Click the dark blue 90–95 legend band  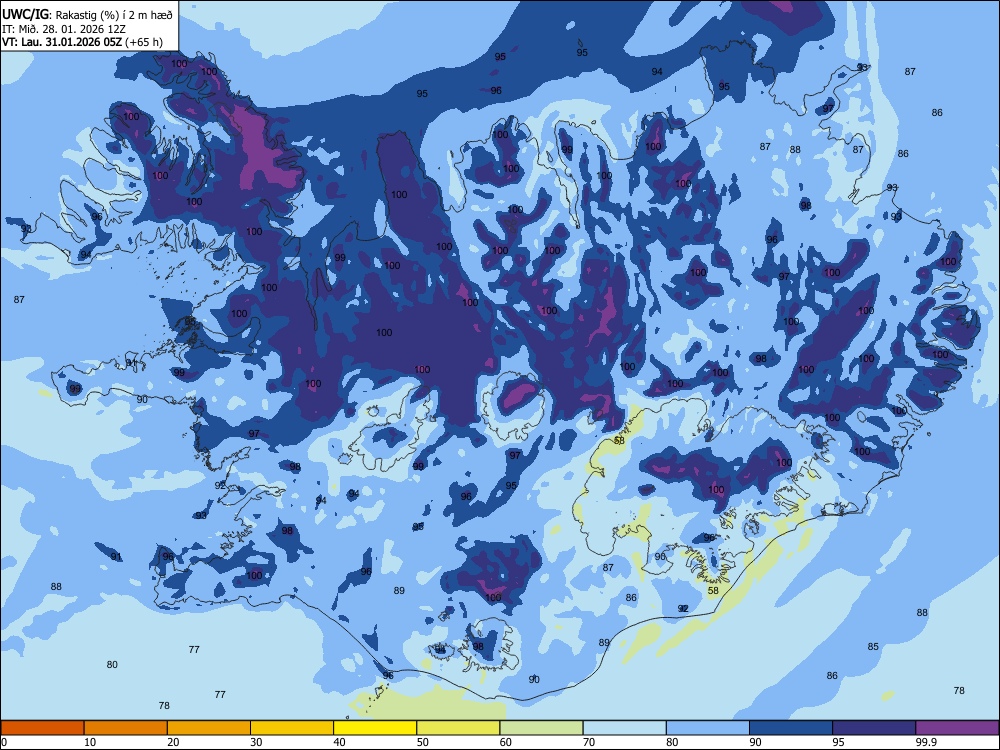791,728
